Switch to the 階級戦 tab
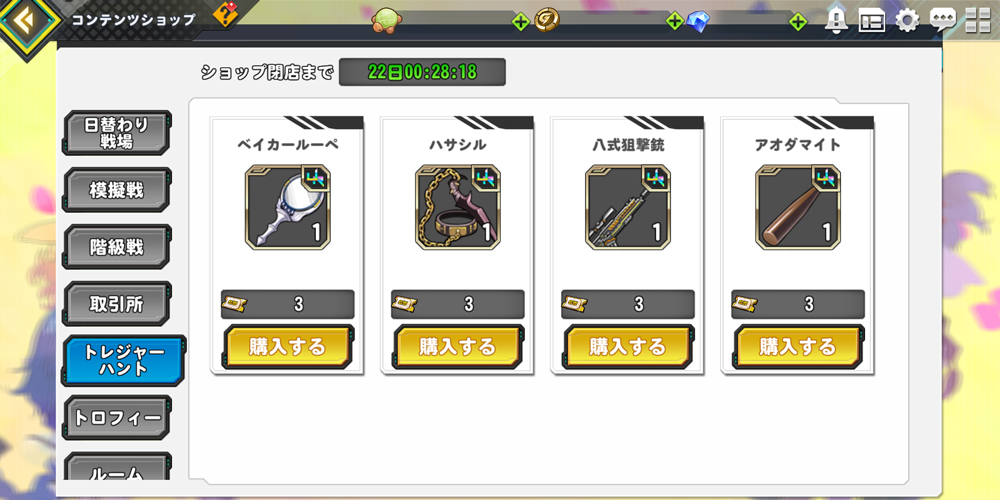This screenshot has width=1000, height=500. (x=117, y=247)
